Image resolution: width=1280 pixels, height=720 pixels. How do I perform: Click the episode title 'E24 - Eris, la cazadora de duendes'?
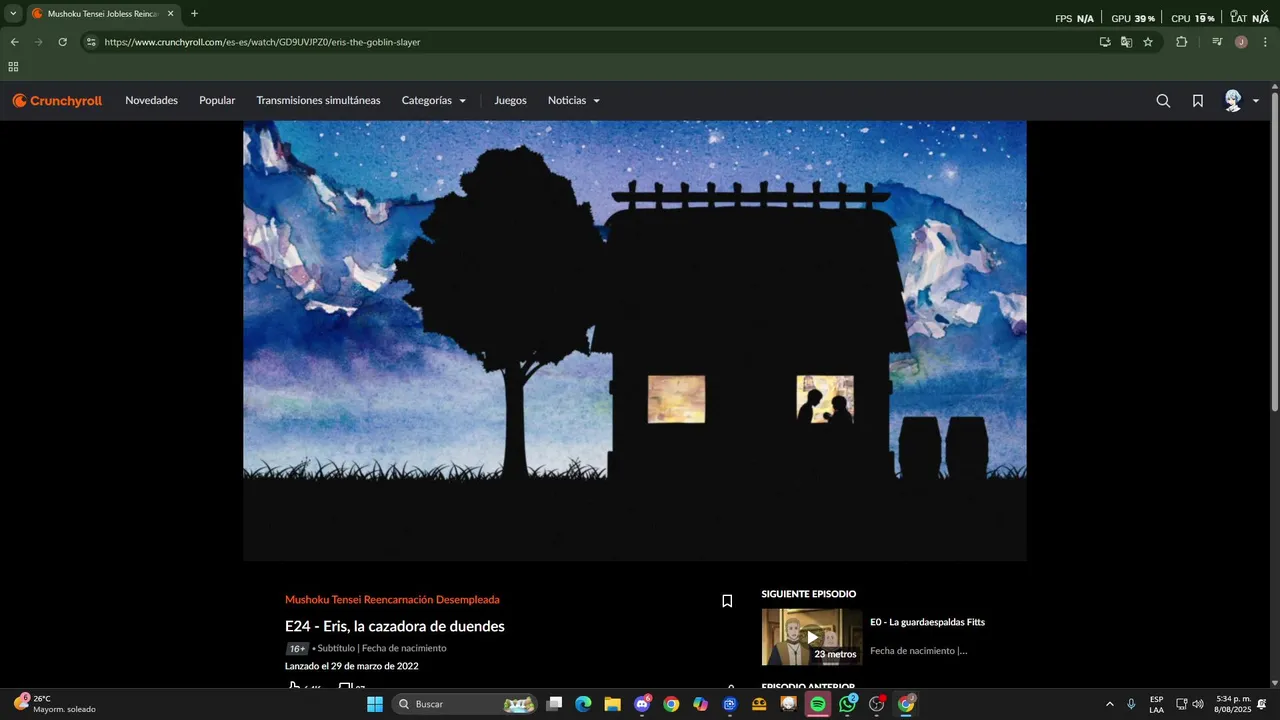pos(395,626)
